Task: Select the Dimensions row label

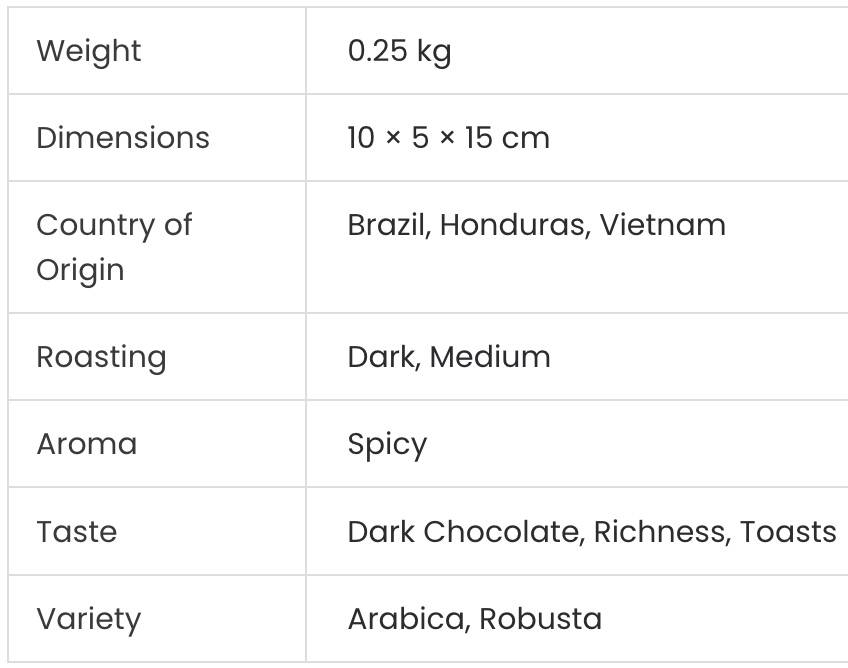Action: tap(123, 138)
